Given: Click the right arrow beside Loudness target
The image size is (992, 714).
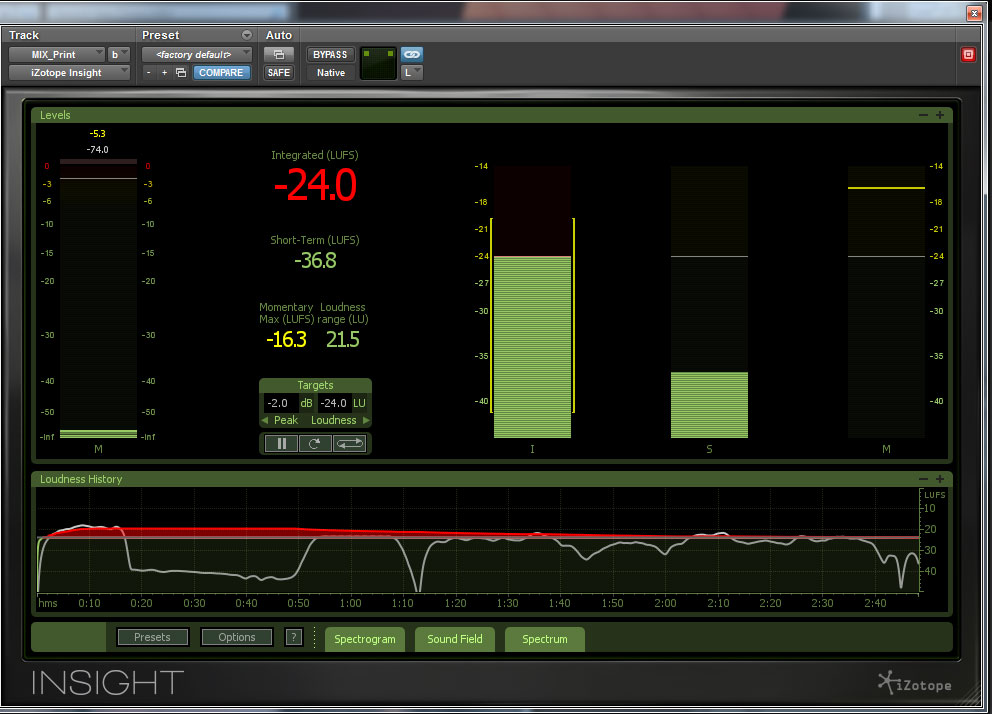Looking at the screenshot, I should pyautogui.click(x=366, y=420).
